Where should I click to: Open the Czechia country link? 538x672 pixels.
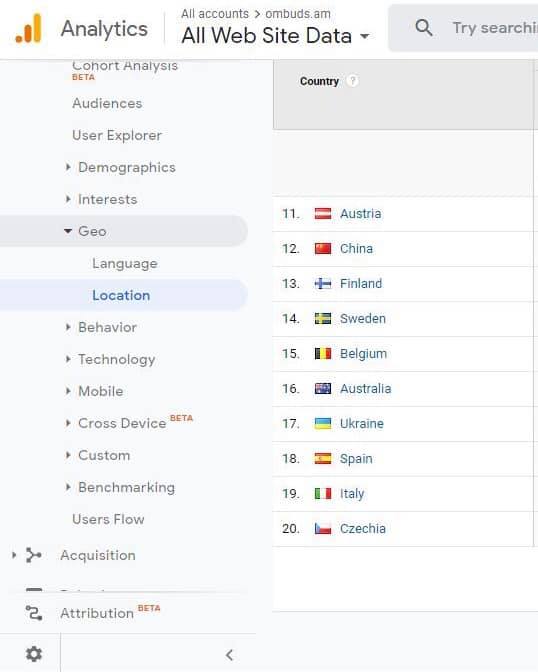(x=363, y=528)
